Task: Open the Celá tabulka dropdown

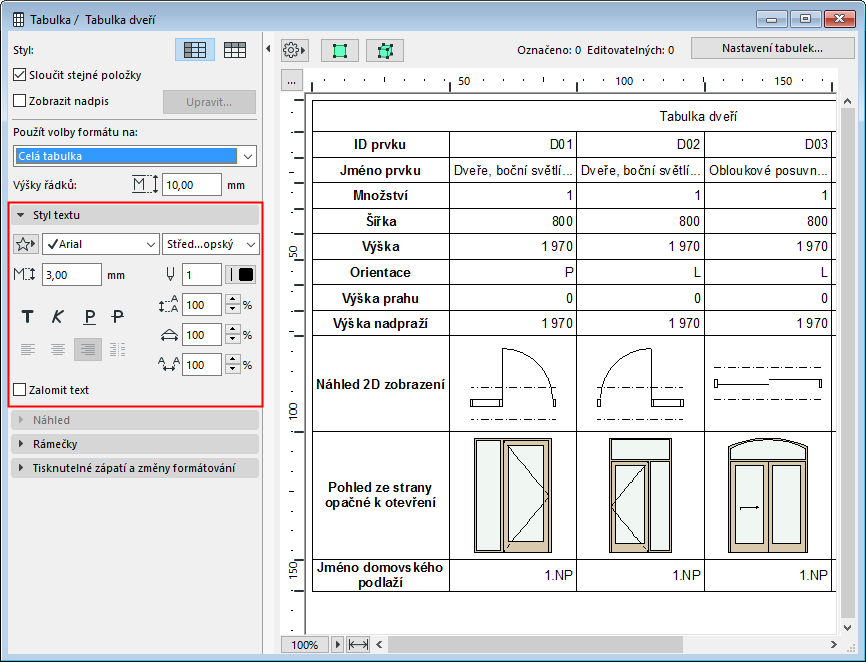Action: point(135,156)
